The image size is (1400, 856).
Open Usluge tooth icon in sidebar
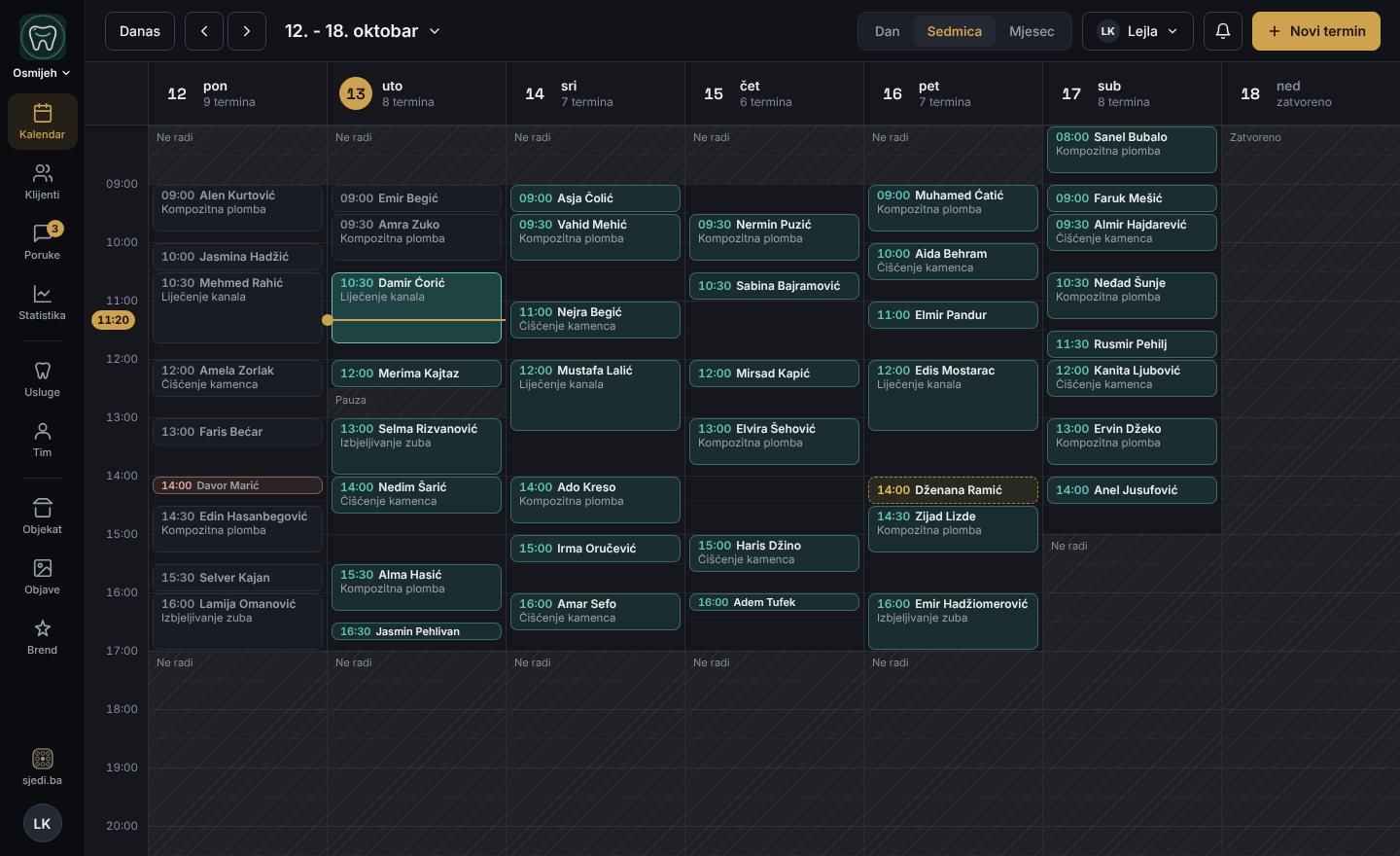coord(42,379)
